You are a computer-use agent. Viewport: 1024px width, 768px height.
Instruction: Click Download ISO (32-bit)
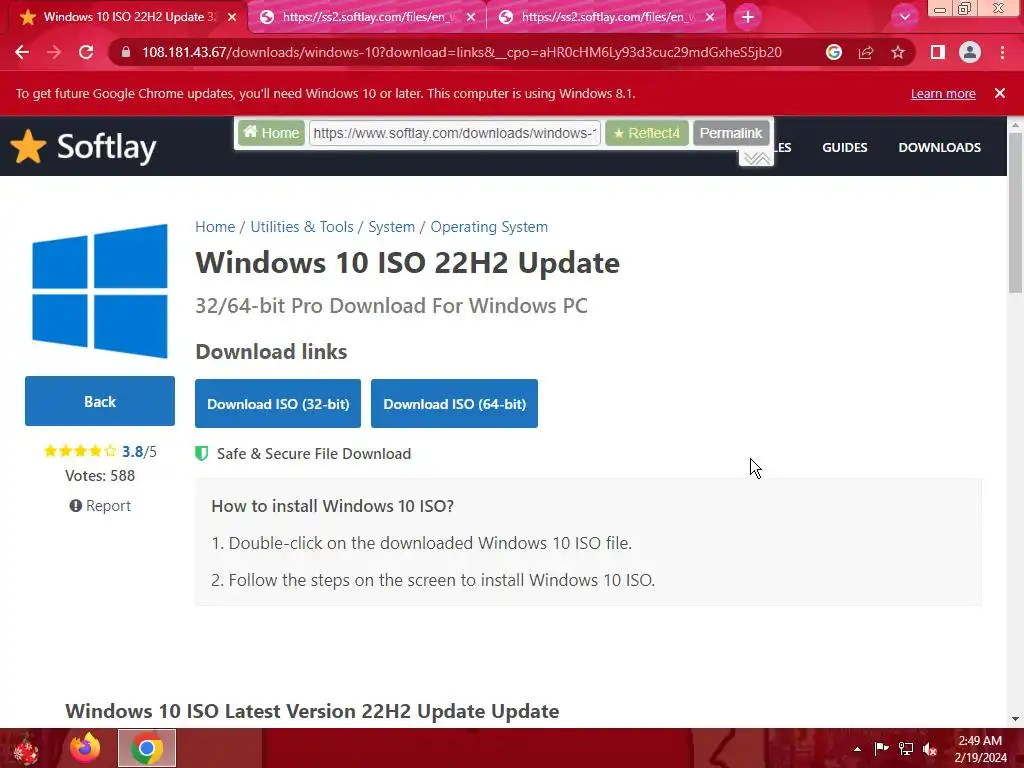coord(278,404)
